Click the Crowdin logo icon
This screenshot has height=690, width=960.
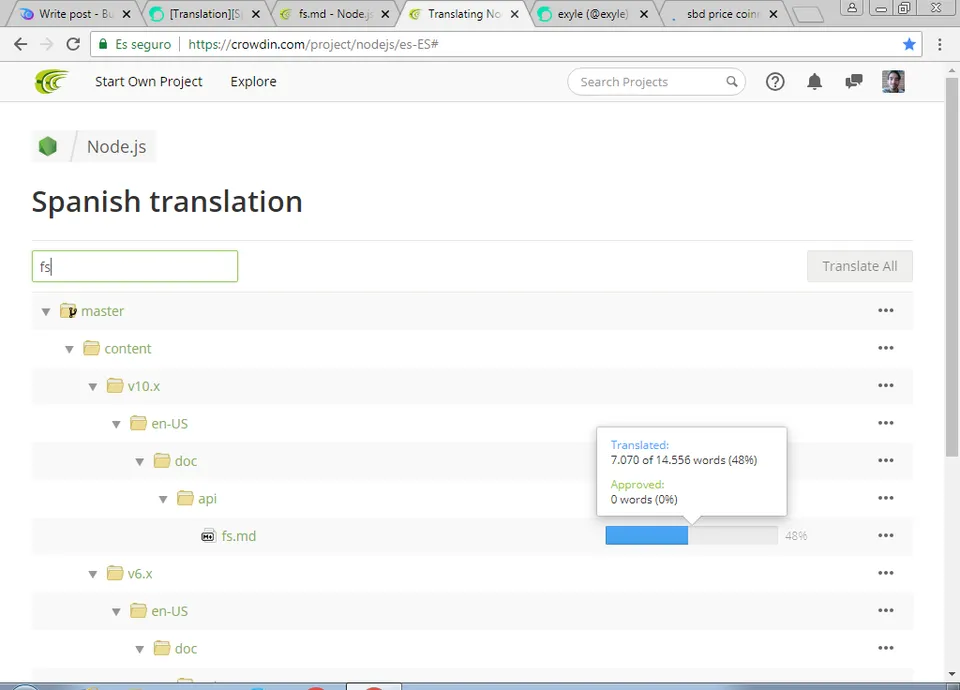51,81
